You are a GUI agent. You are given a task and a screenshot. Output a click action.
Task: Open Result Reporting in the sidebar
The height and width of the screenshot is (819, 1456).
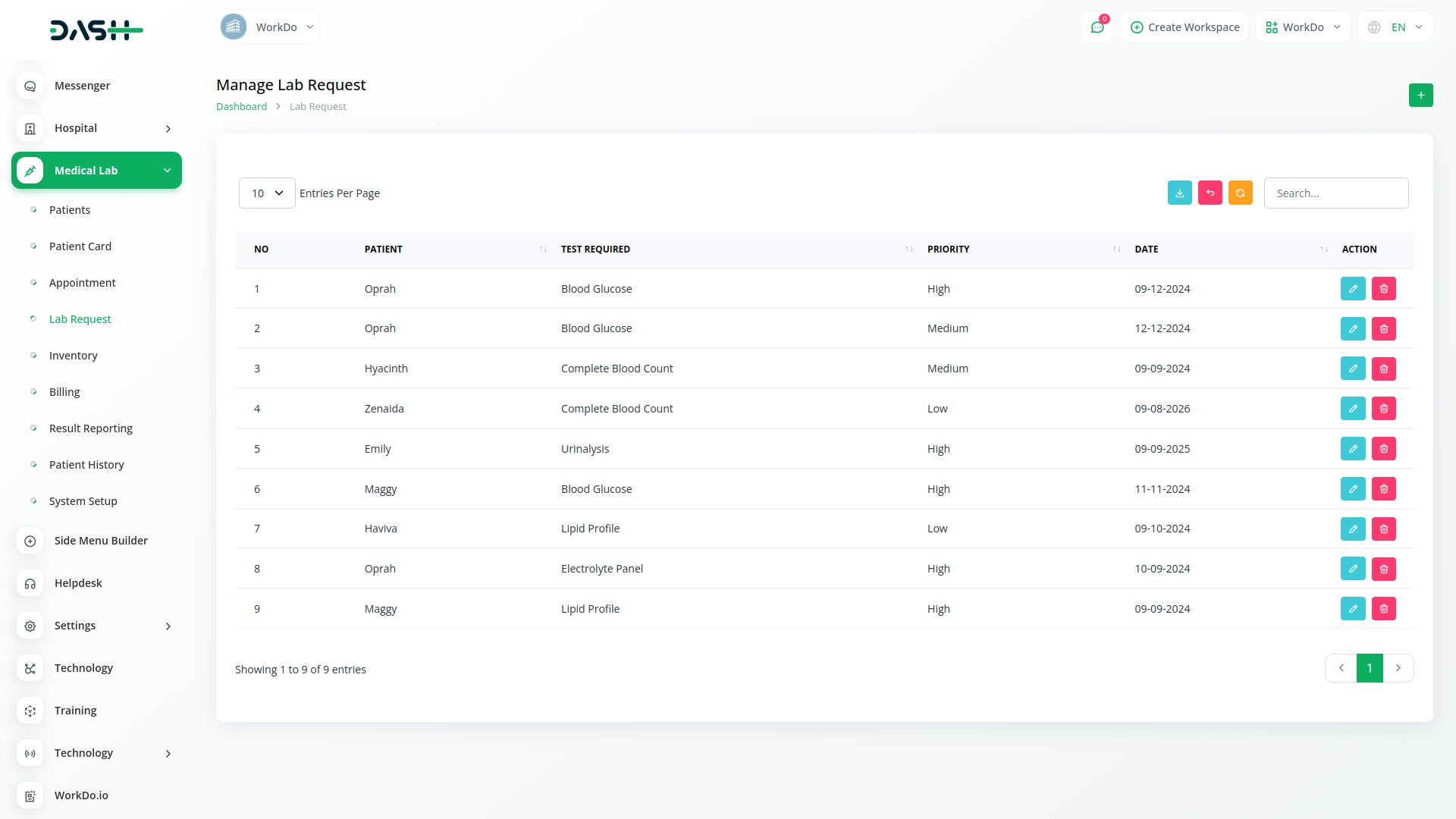click(x=90, y=428)
